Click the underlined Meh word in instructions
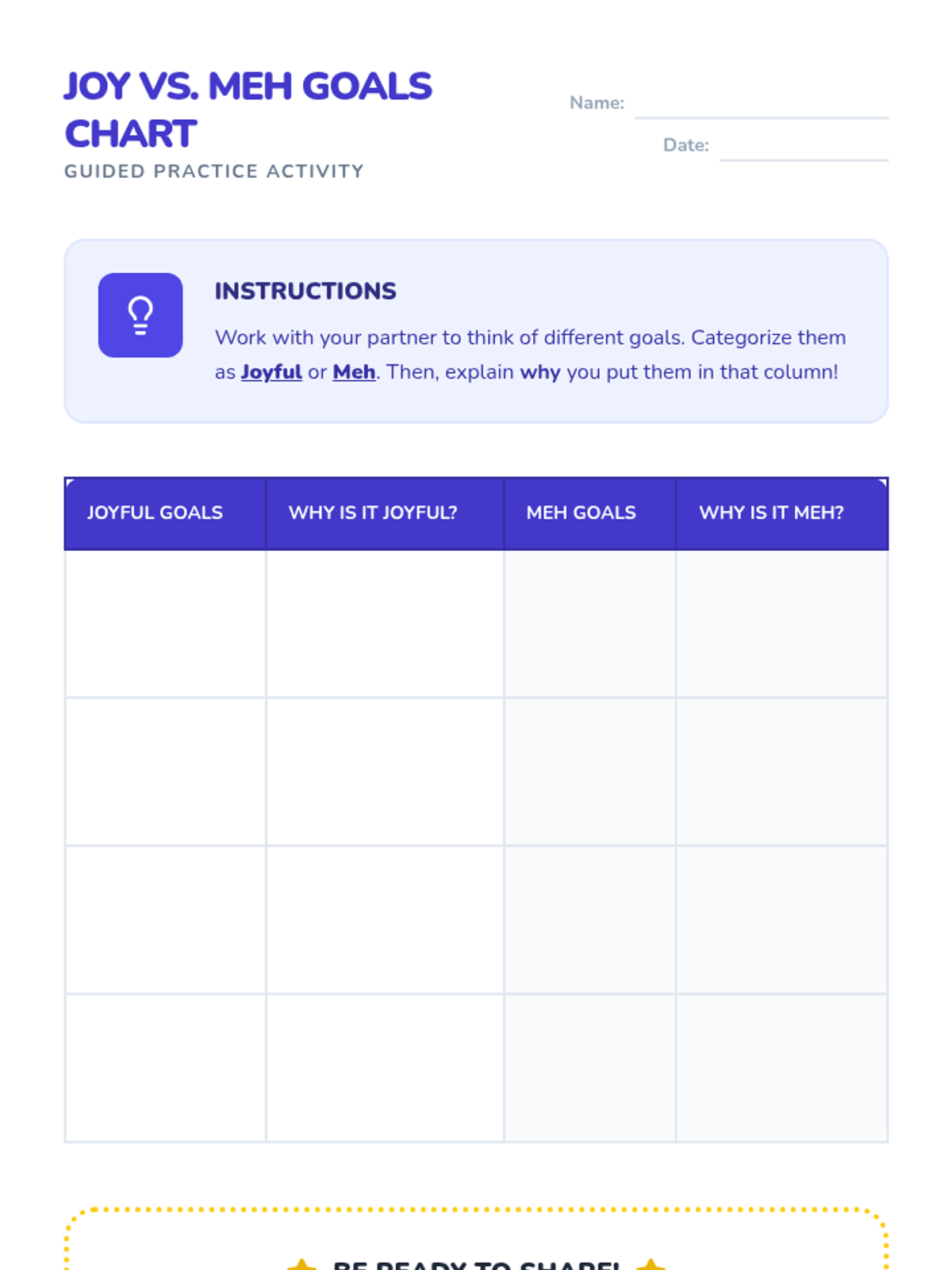 point(354,372)
